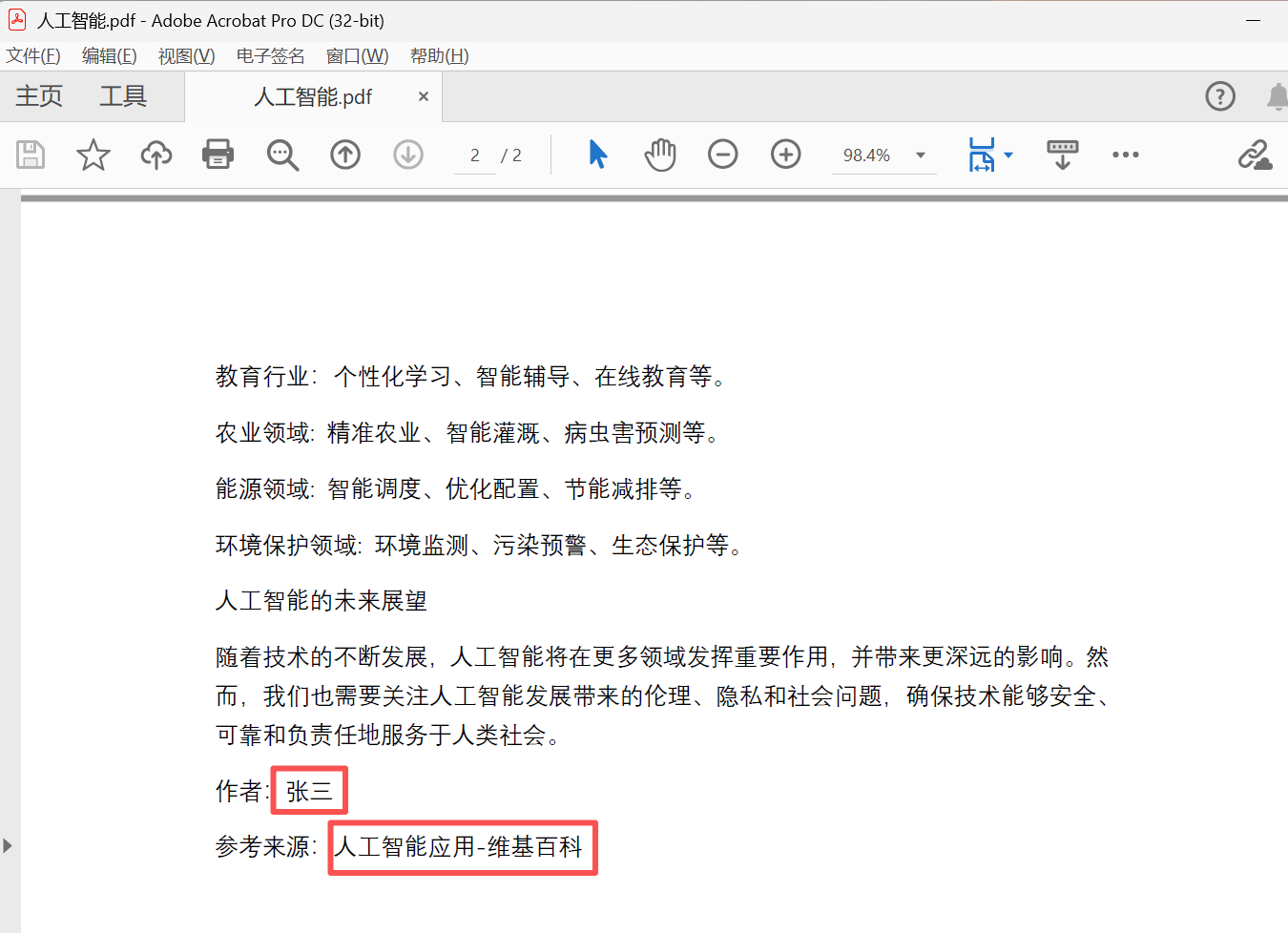The image size is (1288, 933).
Task: Open the Print dialog
Action: point(218,154)
